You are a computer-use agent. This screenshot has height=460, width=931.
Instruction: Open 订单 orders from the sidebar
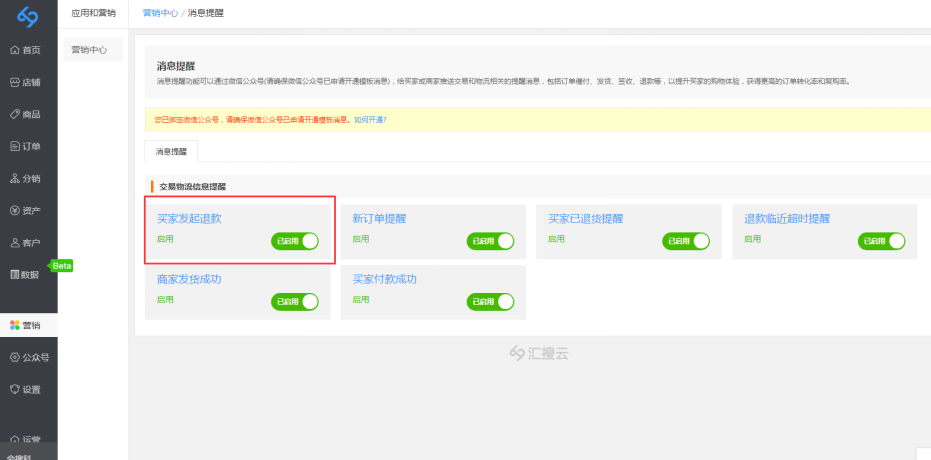pyautogui.click(x=15, y=146)
